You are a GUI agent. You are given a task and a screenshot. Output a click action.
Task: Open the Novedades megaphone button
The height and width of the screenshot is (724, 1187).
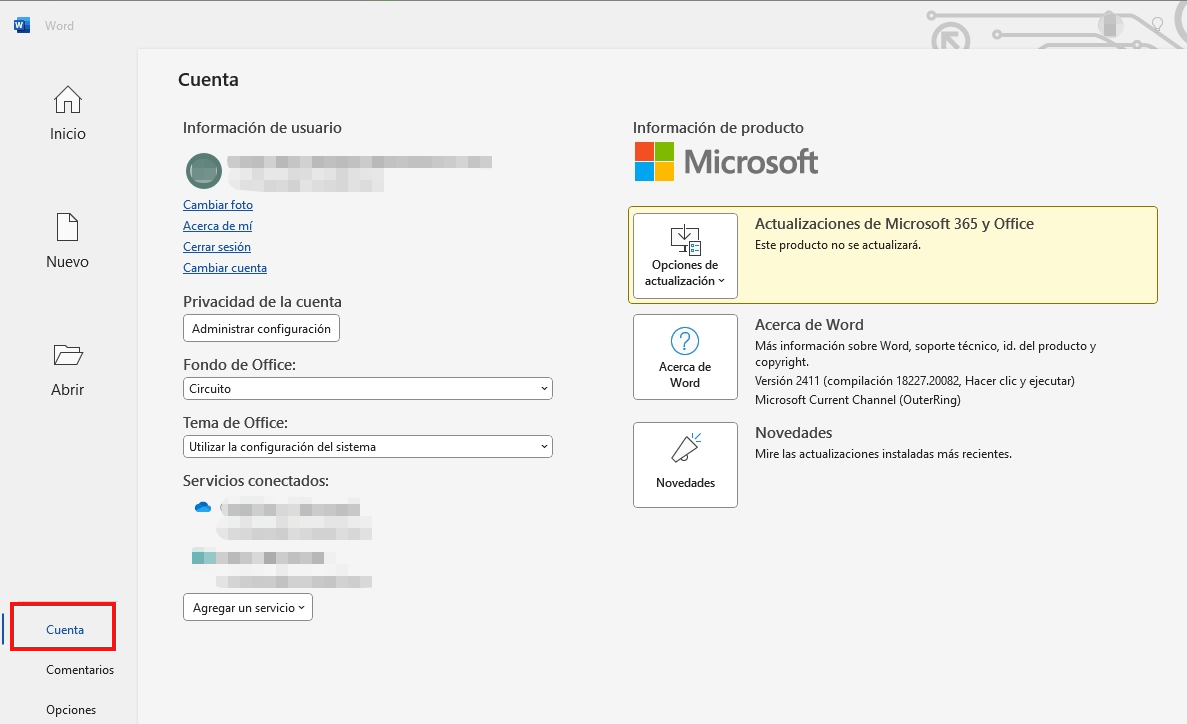(x=685, y=465)
